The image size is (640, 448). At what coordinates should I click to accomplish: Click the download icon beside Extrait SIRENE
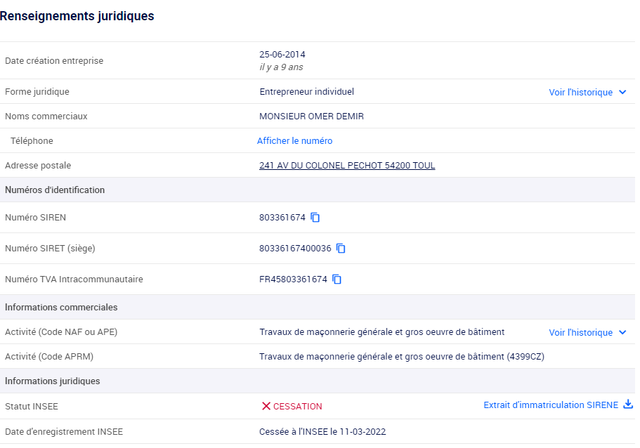[628, 404]
